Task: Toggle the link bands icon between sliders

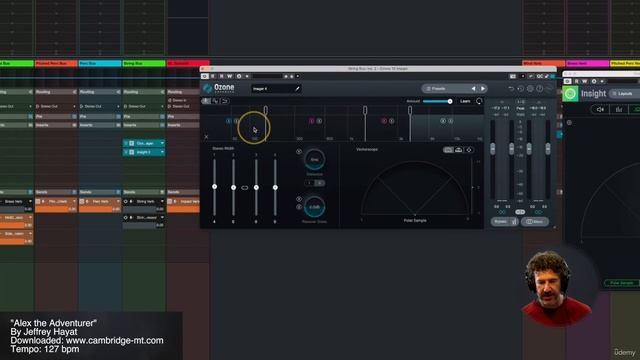Action: (244, 188)
